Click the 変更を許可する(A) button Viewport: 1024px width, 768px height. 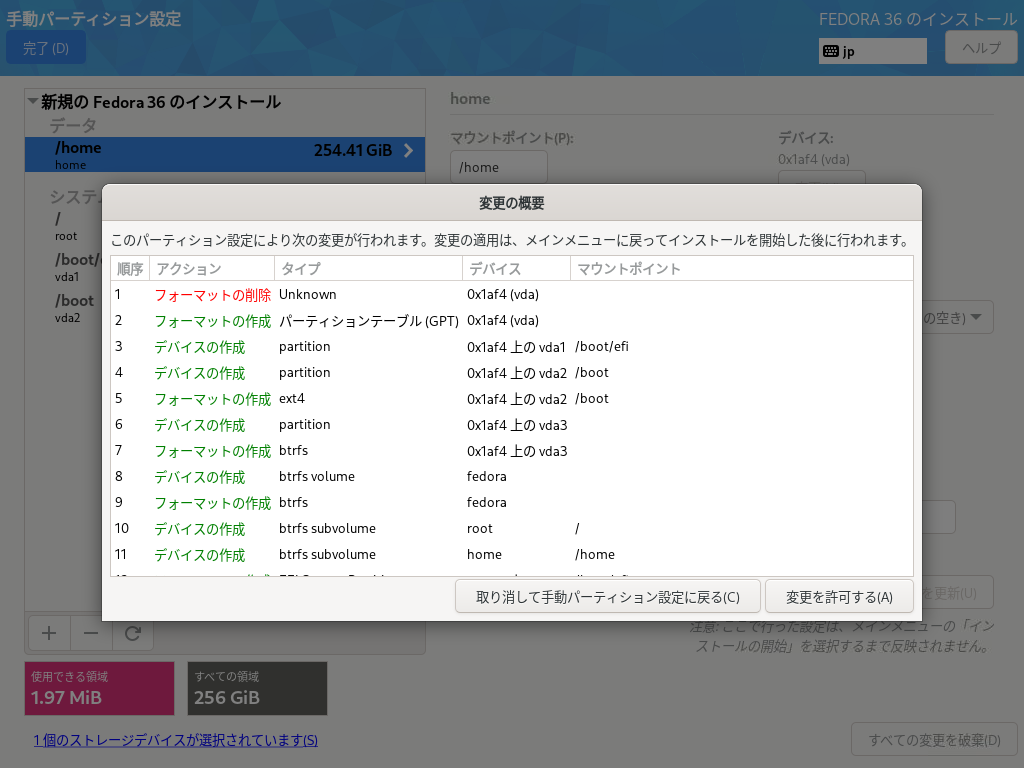coord(839,597)
